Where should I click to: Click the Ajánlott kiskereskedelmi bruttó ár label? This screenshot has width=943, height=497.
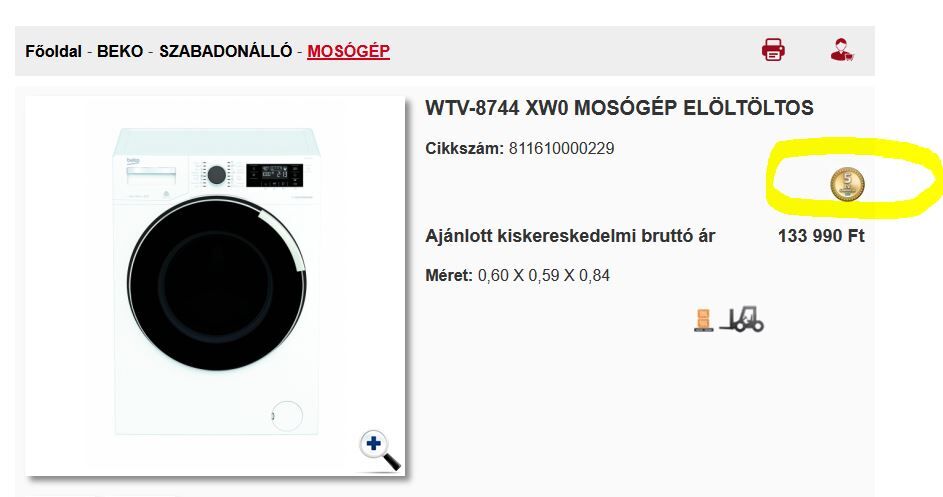pos(570,236)
